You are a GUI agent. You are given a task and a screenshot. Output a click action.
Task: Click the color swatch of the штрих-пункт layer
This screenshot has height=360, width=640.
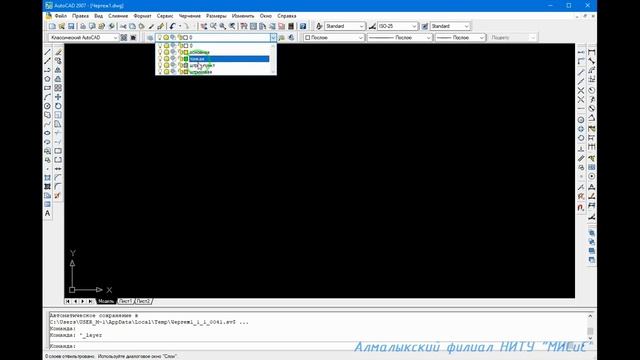[x=186, y=65]
